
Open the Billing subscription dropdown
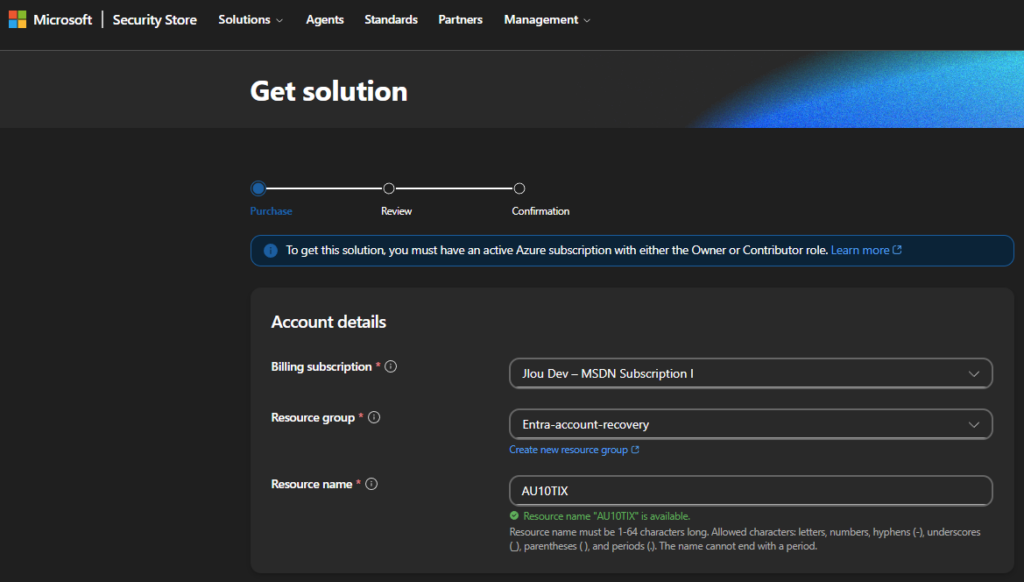click(750, 373)
